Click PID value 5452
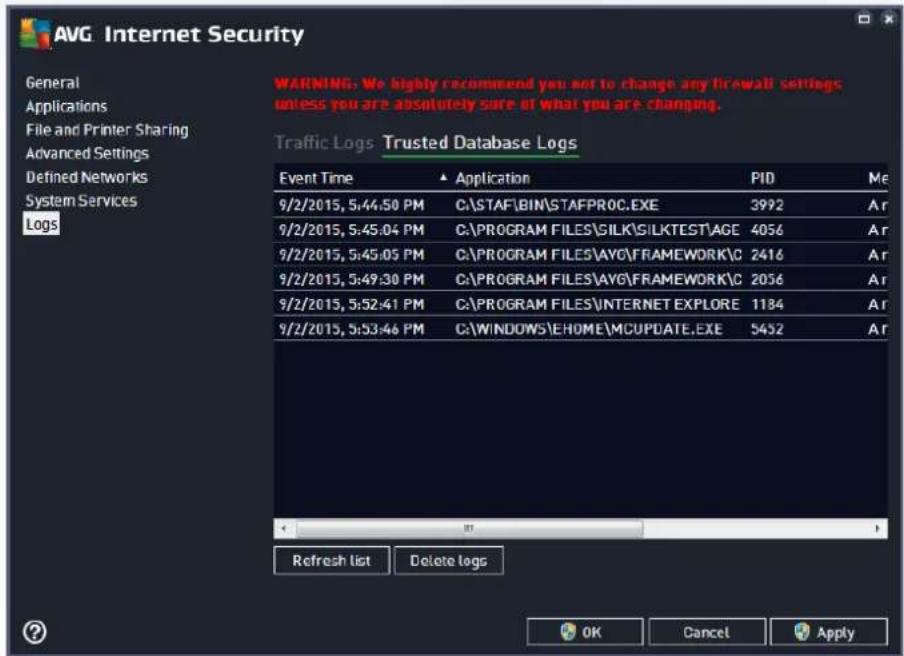Image resolution: width=904 pixels, height=656 pixels. 767,329
